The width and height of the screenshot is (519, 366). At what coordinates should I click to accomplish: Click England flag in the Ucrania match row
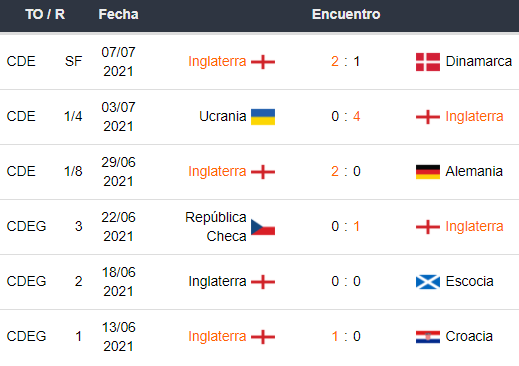pos(428,117)
